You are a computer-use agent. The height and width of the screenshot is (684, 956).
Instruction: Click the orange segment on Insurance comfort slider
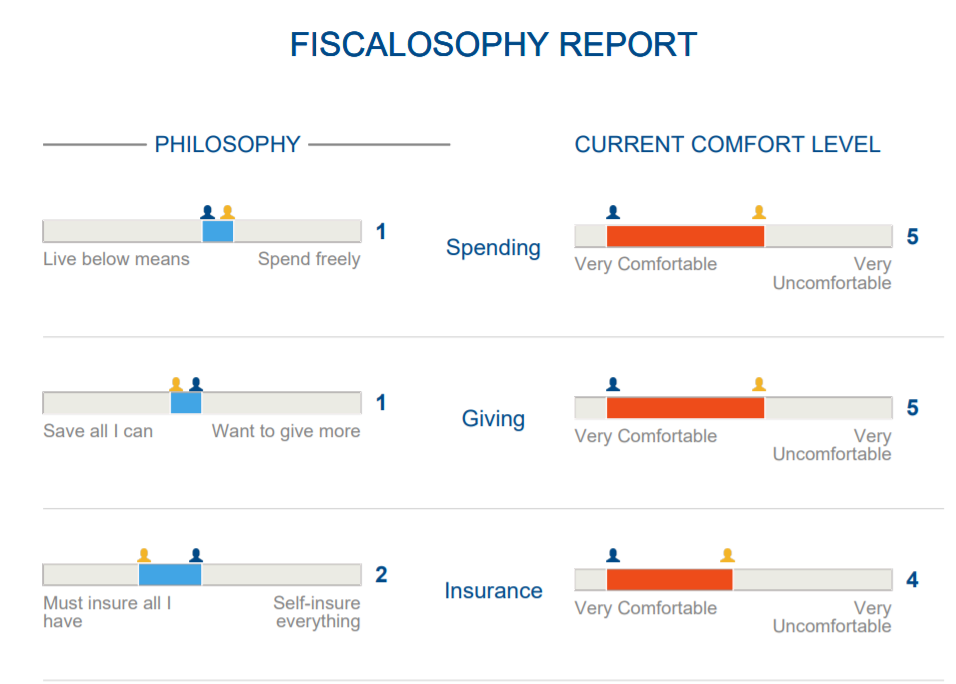(669, 580)
